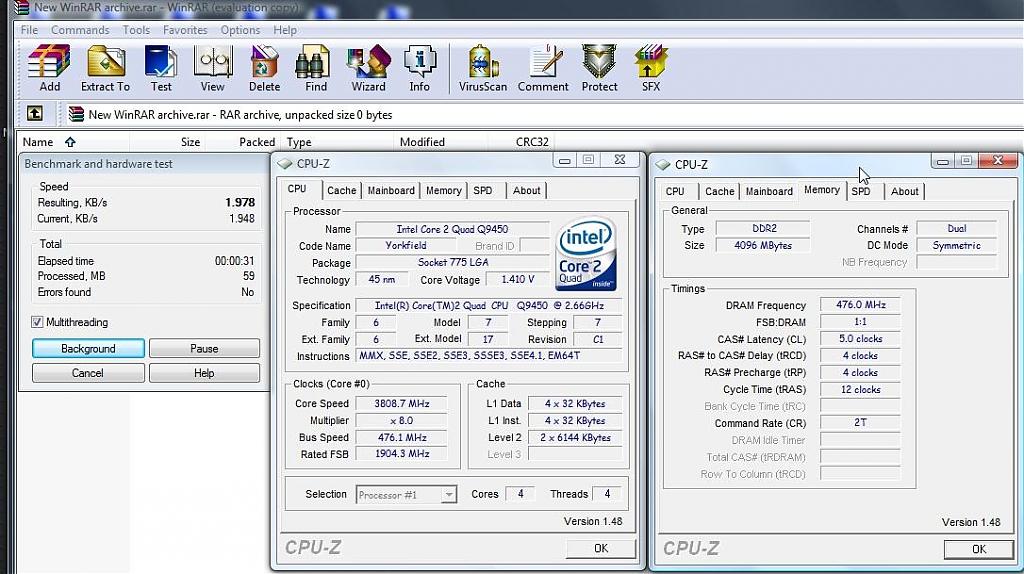
Task: Click the right CPU-Z window title icon
Action: 663,165
